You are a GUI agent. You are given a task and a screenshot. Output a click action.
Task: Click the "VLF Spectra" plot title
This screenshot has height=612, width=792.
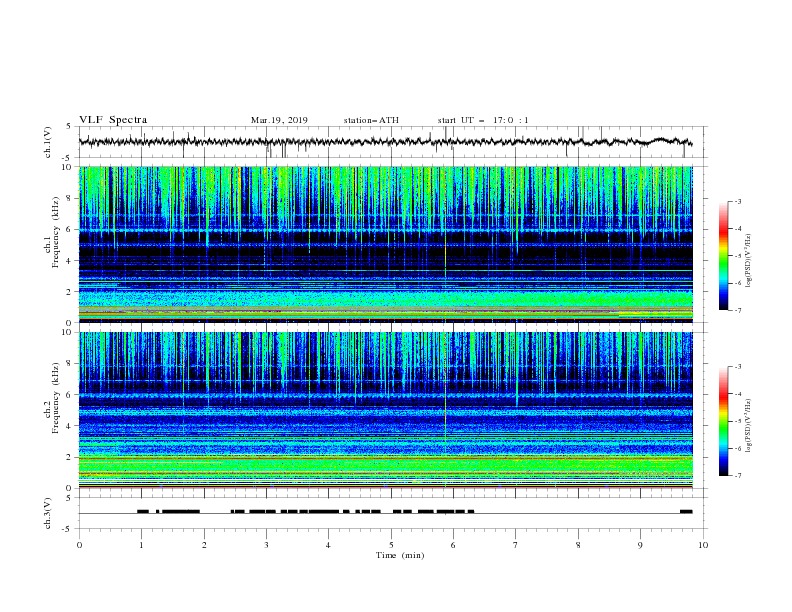113,120
